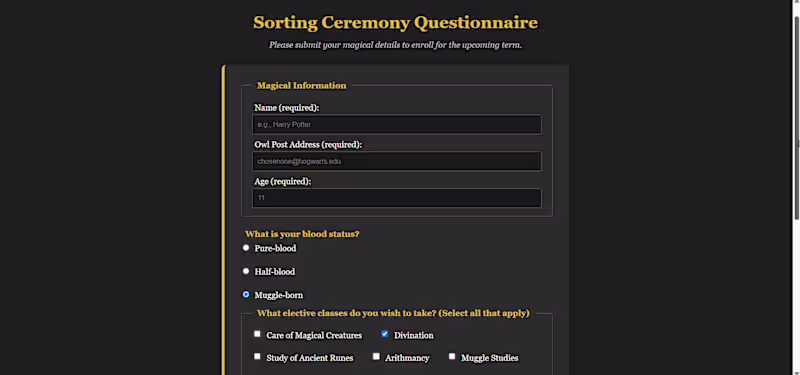This screenshot has height=375, width=800.
Task: Click the Pure-blood label text
Action: [275, 248]
